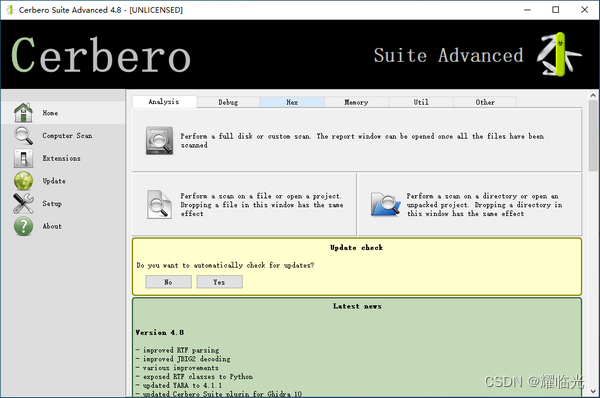The image size is (600, 398).
Task: Click the Cerbero title bar app icon
Action: coord(10,10)
